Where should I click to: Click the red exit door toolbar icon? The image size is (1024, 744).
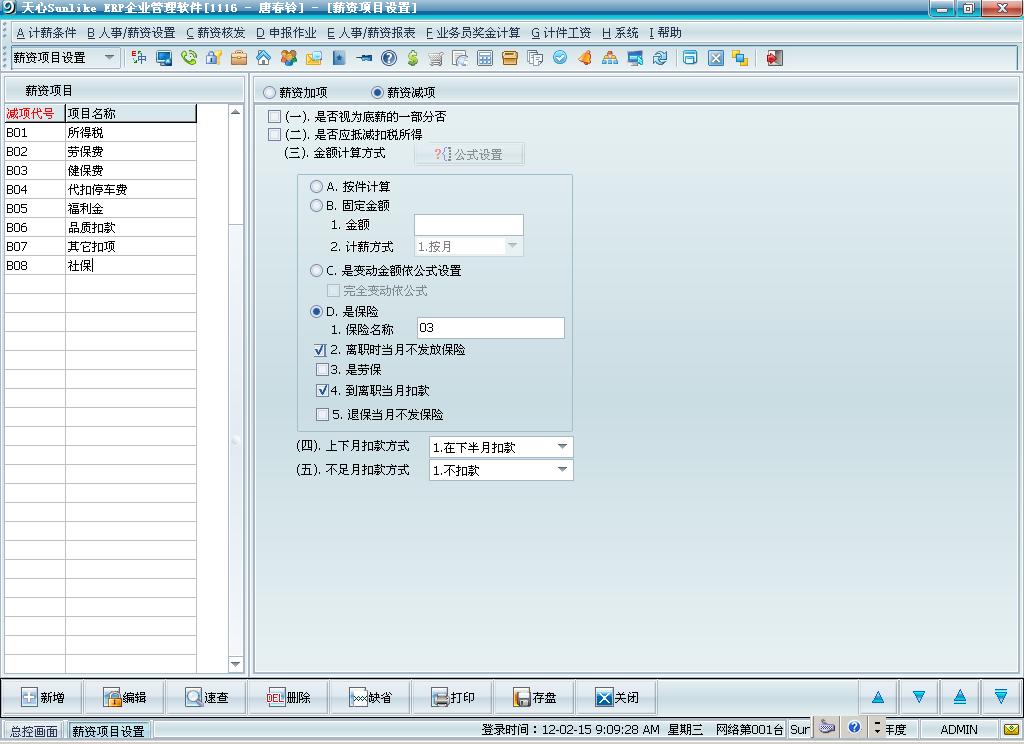[x=774, y=58]
